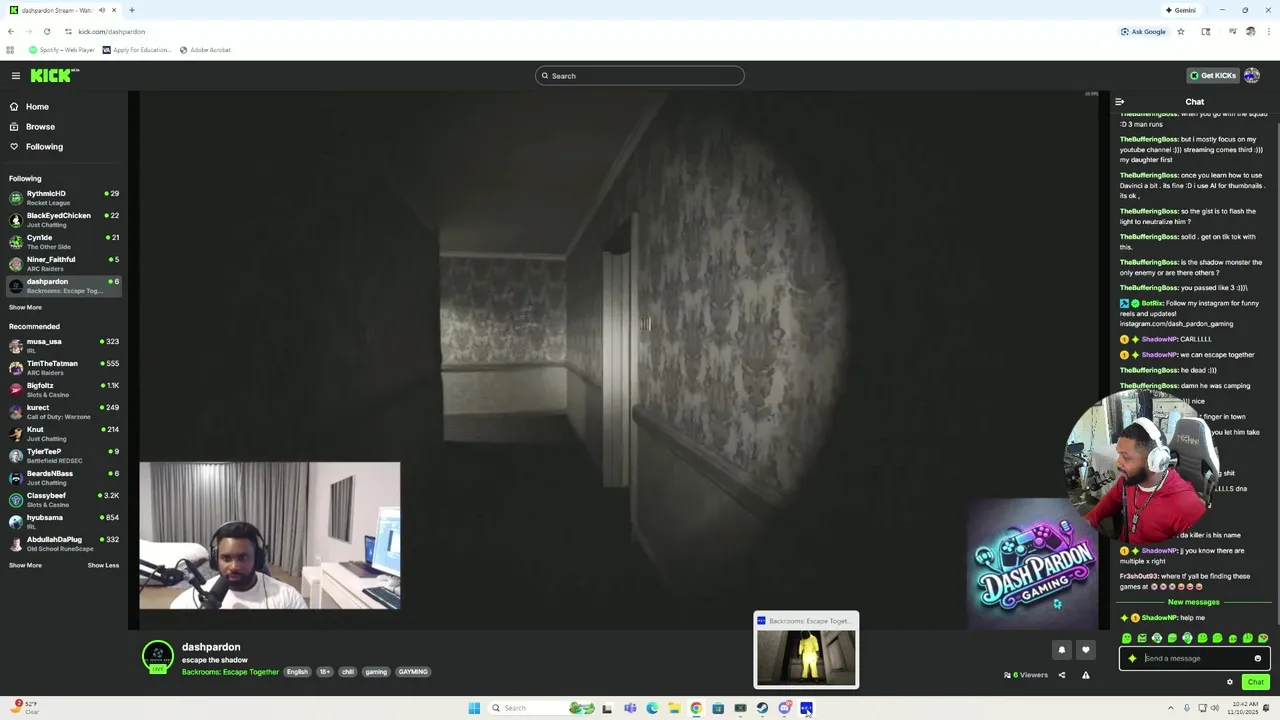This screenshot has width=1280, height=720.
Task: Bookmark this page with star icon
Action: click(1181, 32)
